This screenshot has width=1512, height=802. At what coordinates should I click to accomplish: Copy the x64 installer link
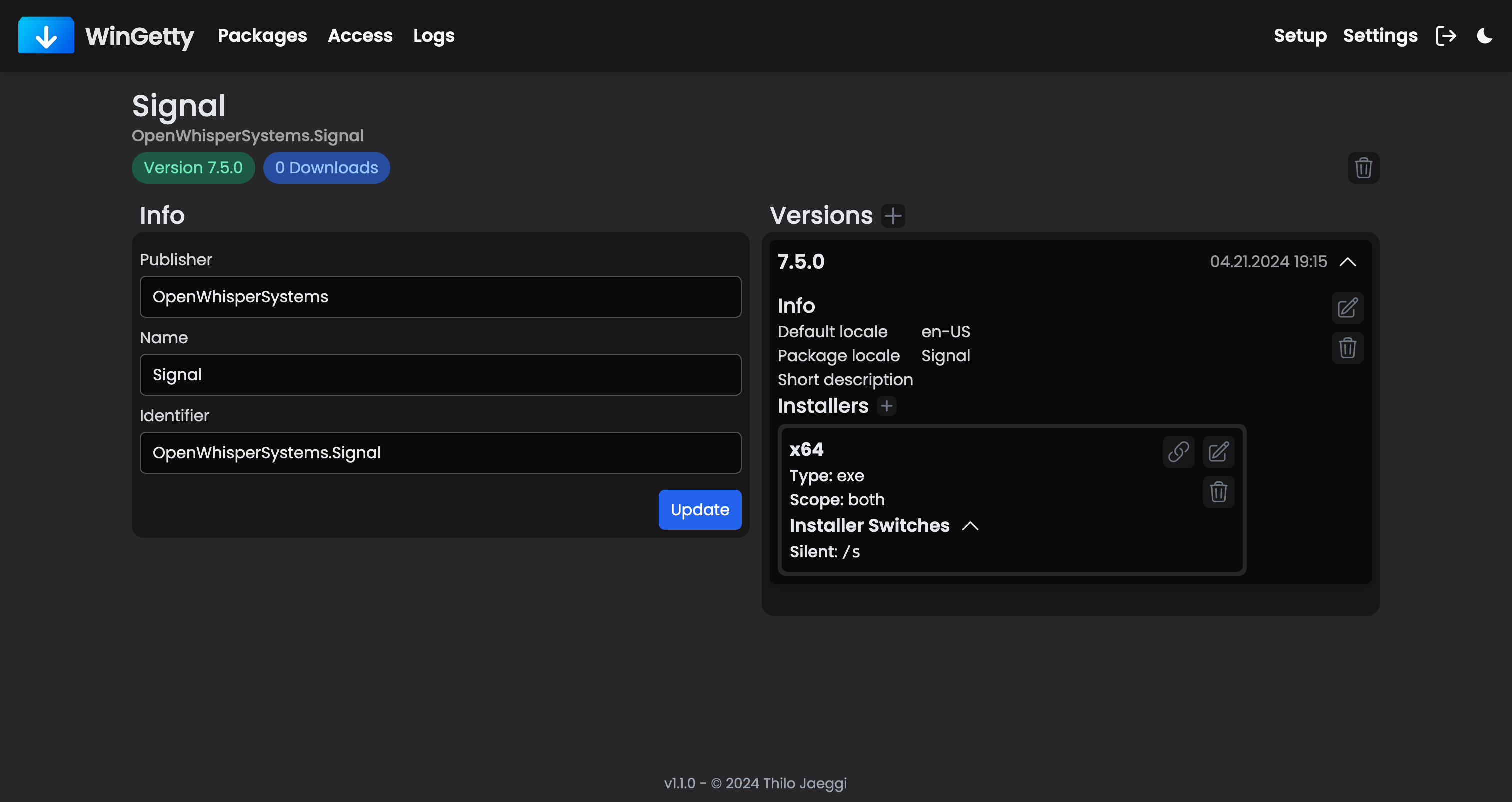tap(1178, 452)
